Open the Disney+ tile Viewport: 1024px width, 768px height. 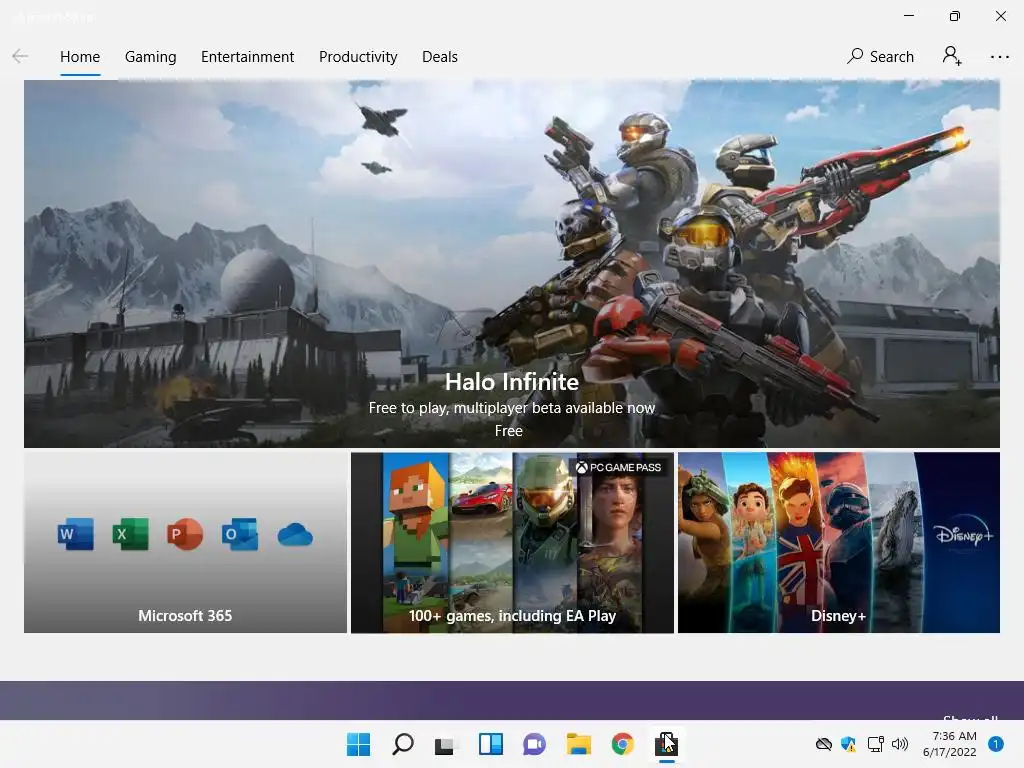(839, 542)
